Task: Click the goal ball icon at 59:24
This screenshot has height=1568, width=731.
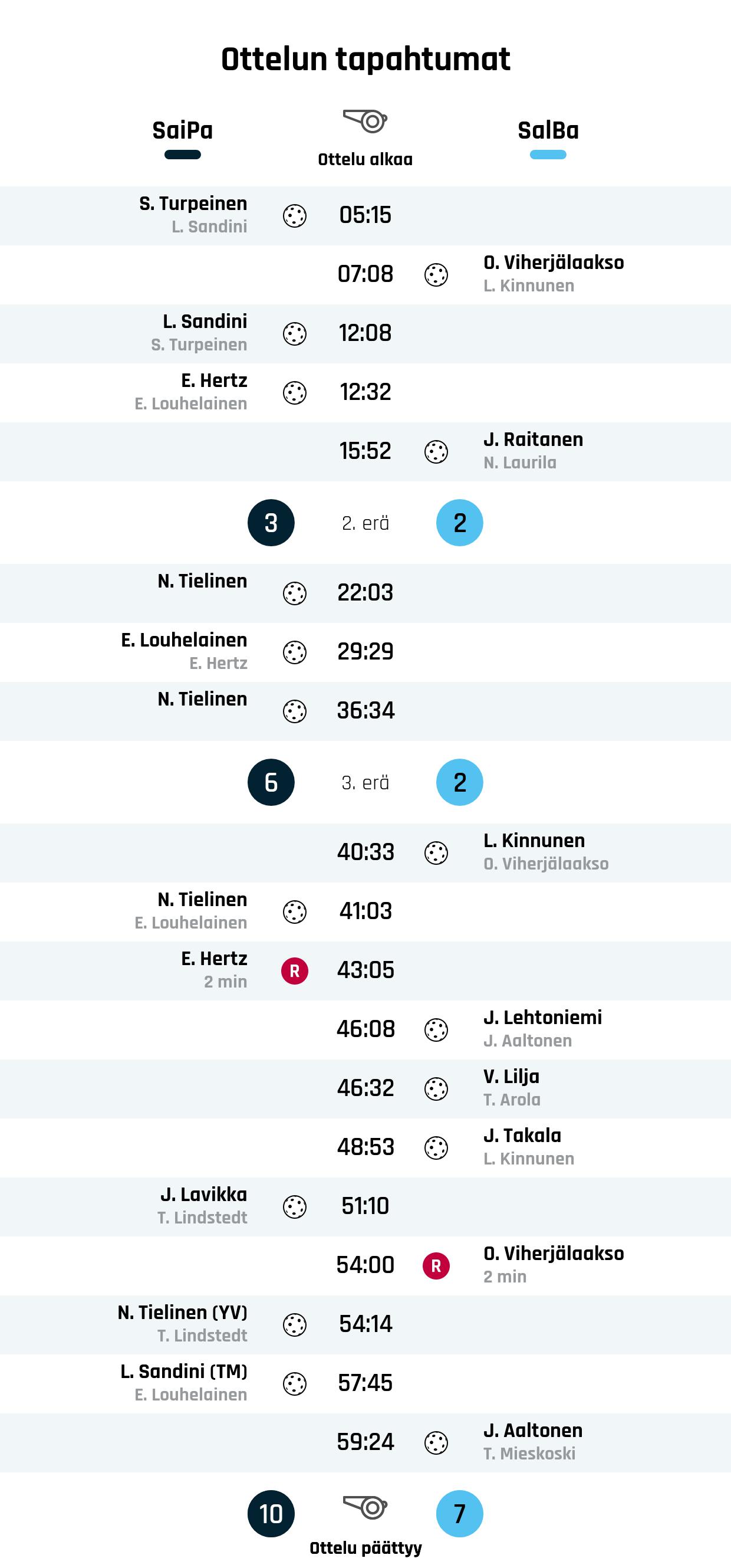Action: [x=436, y=1442]
